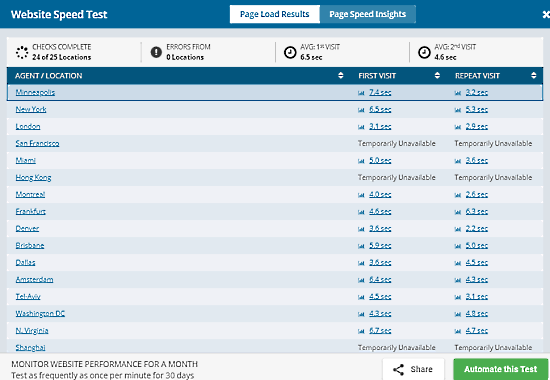Open the Frankfurt location link
The width and height of the screenshot is (550, 380).
point(31,212)
